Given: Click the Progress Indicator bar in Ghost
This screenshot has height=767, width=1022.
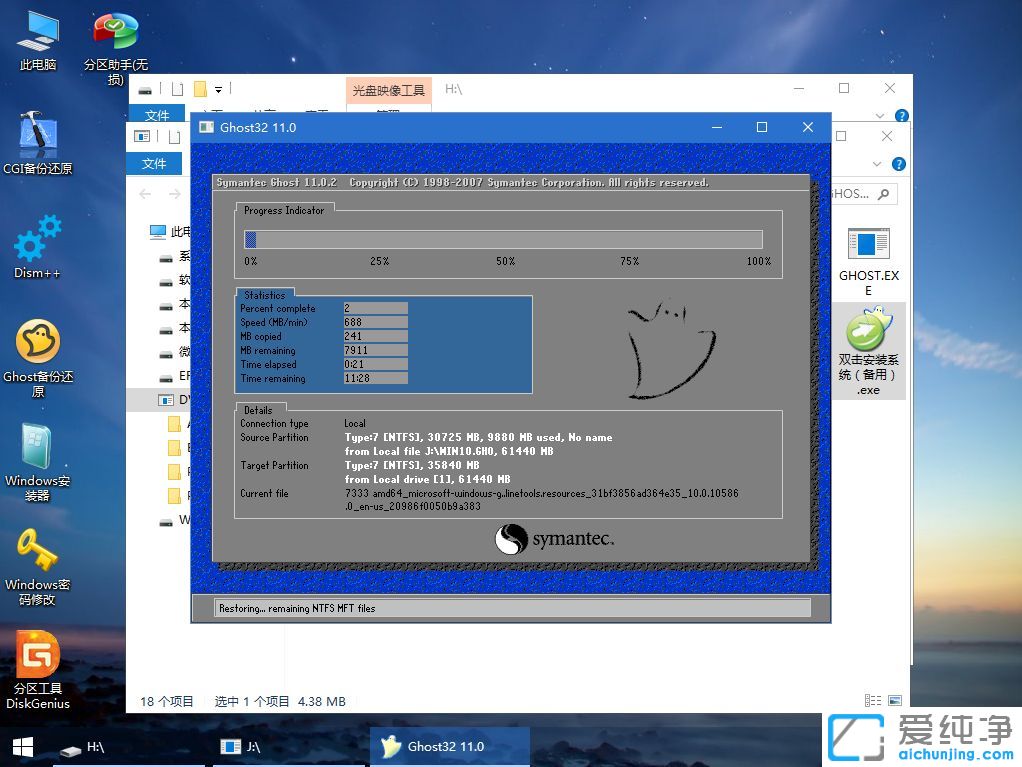Looking at the screenshot, I should [504, 239].
